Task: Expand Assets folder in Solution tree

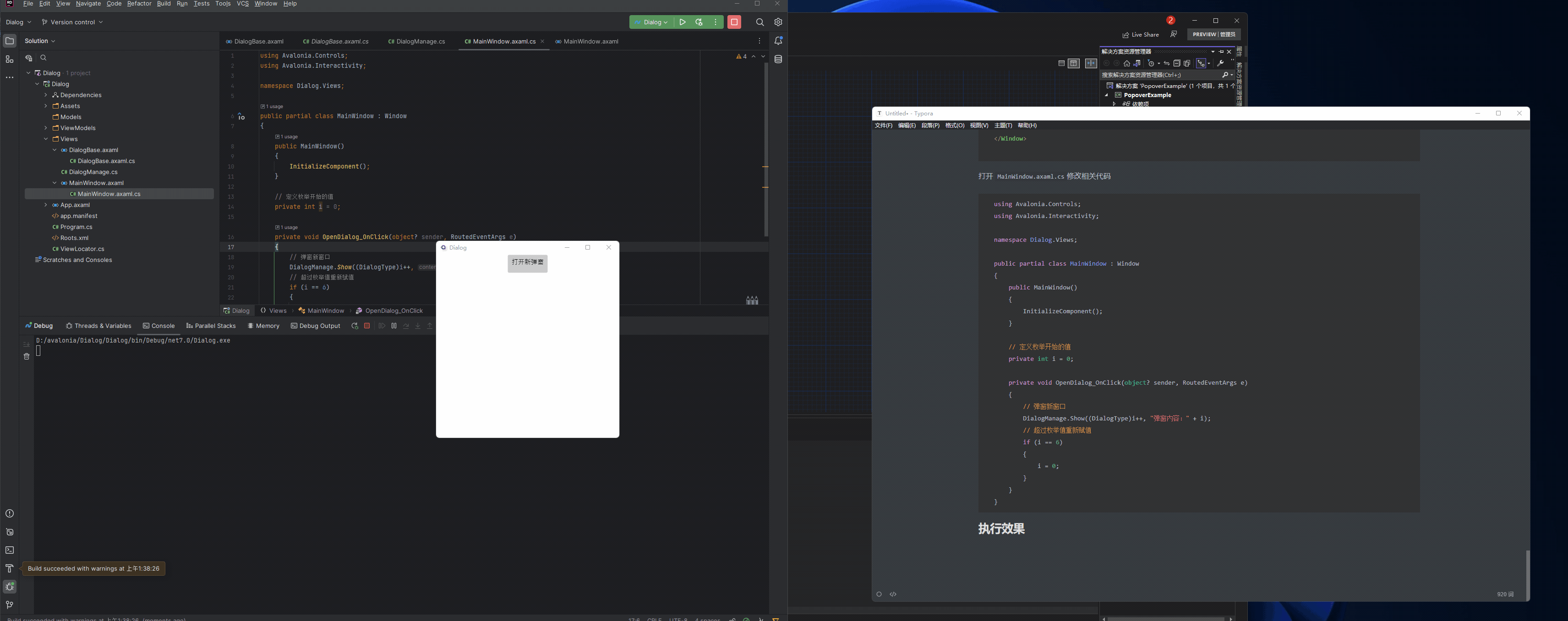Action: click(x=46, y=106)
